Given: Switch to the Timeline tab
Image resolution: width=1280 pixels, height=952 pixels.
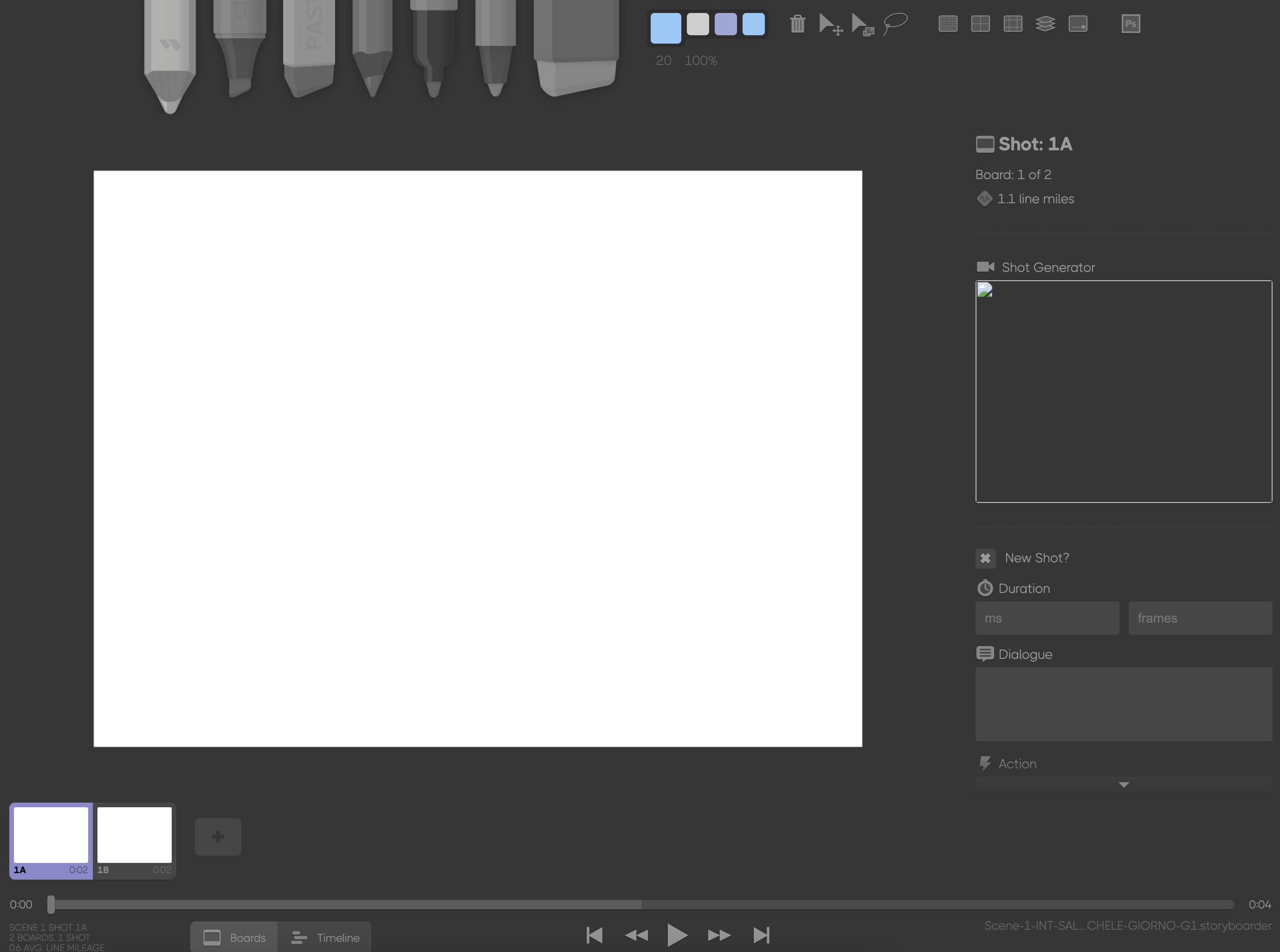Looking at the screenshot, I should 326,937.
